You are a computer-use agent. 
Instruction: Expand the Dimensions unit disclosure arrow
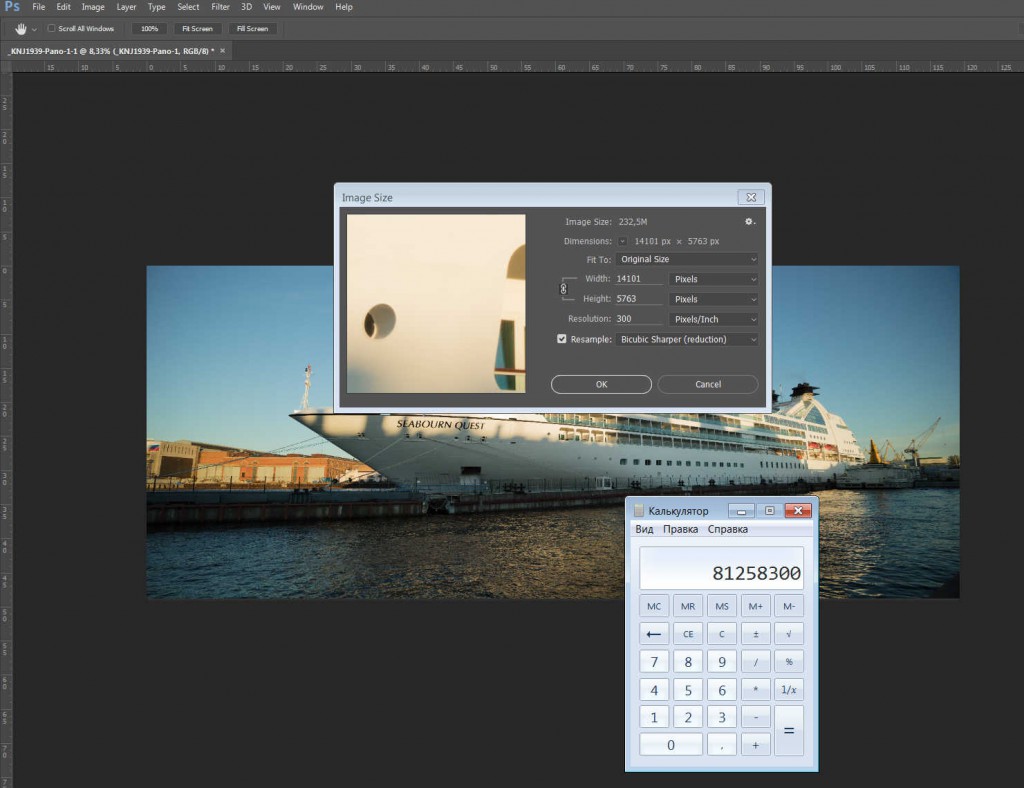tap(623, 241)
